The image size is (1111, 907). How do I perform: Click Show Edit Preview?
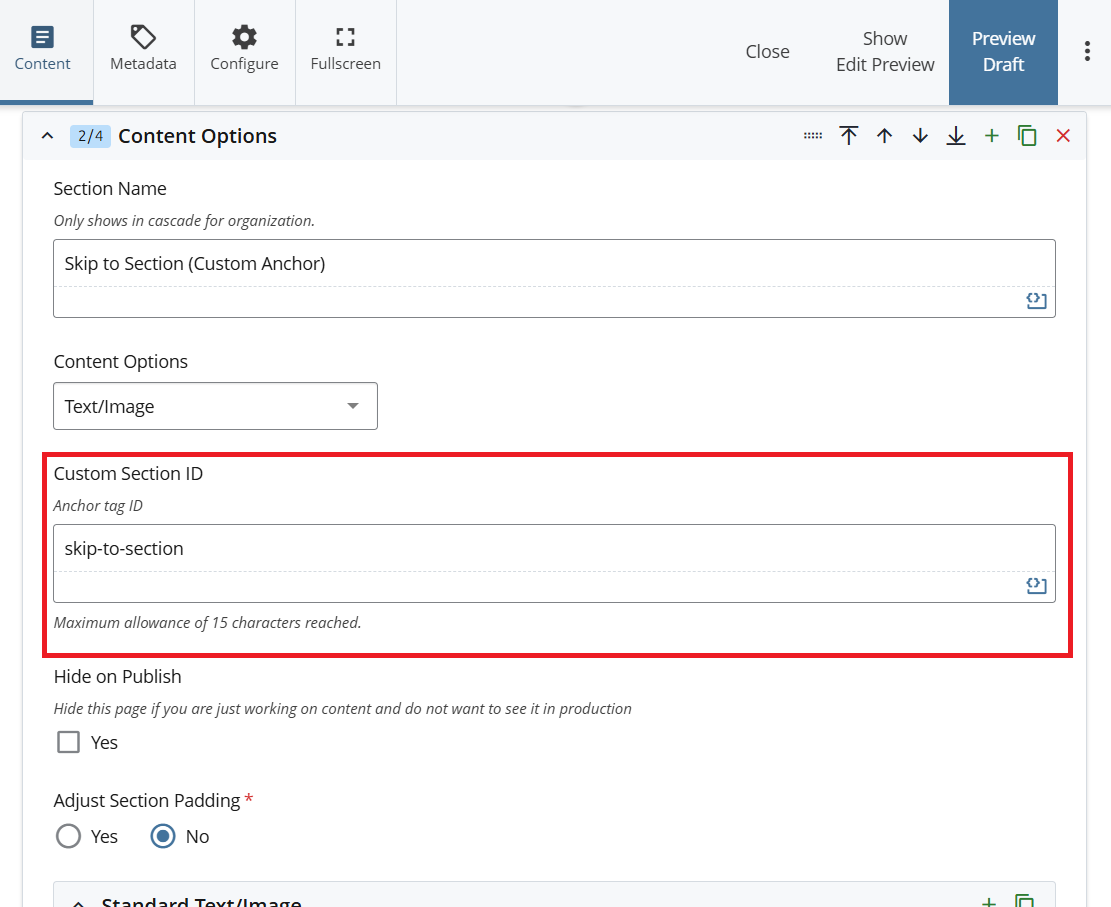(x=885, y=52)
